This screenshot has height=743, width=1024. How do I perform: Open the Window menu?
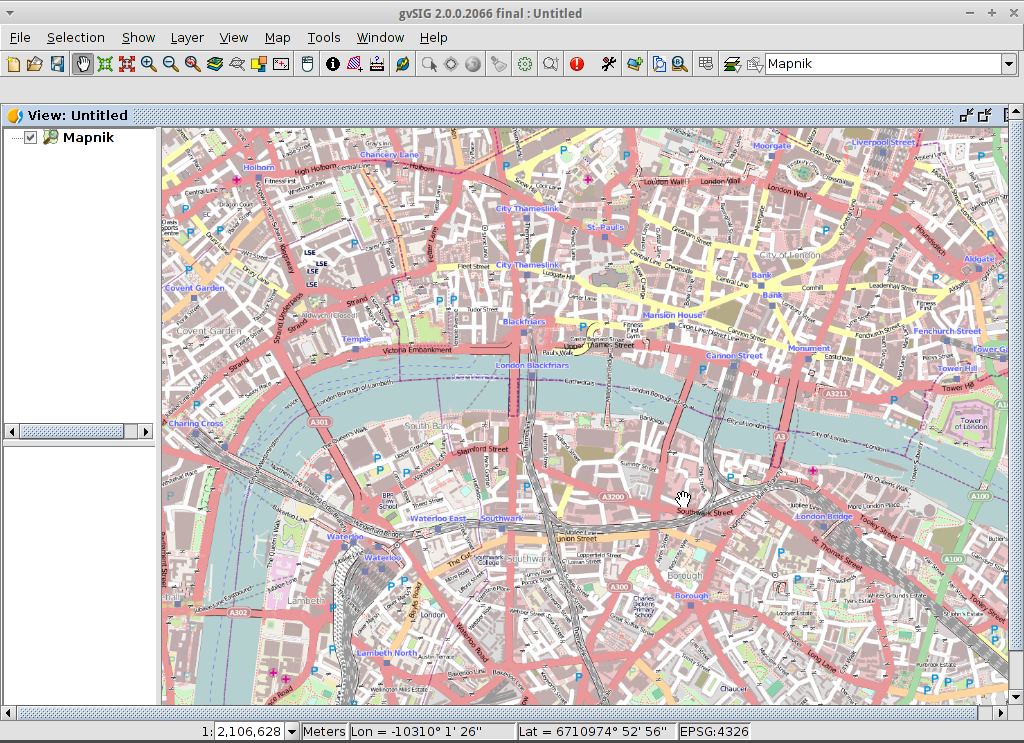pyautogui.click(x=380, y=38)
